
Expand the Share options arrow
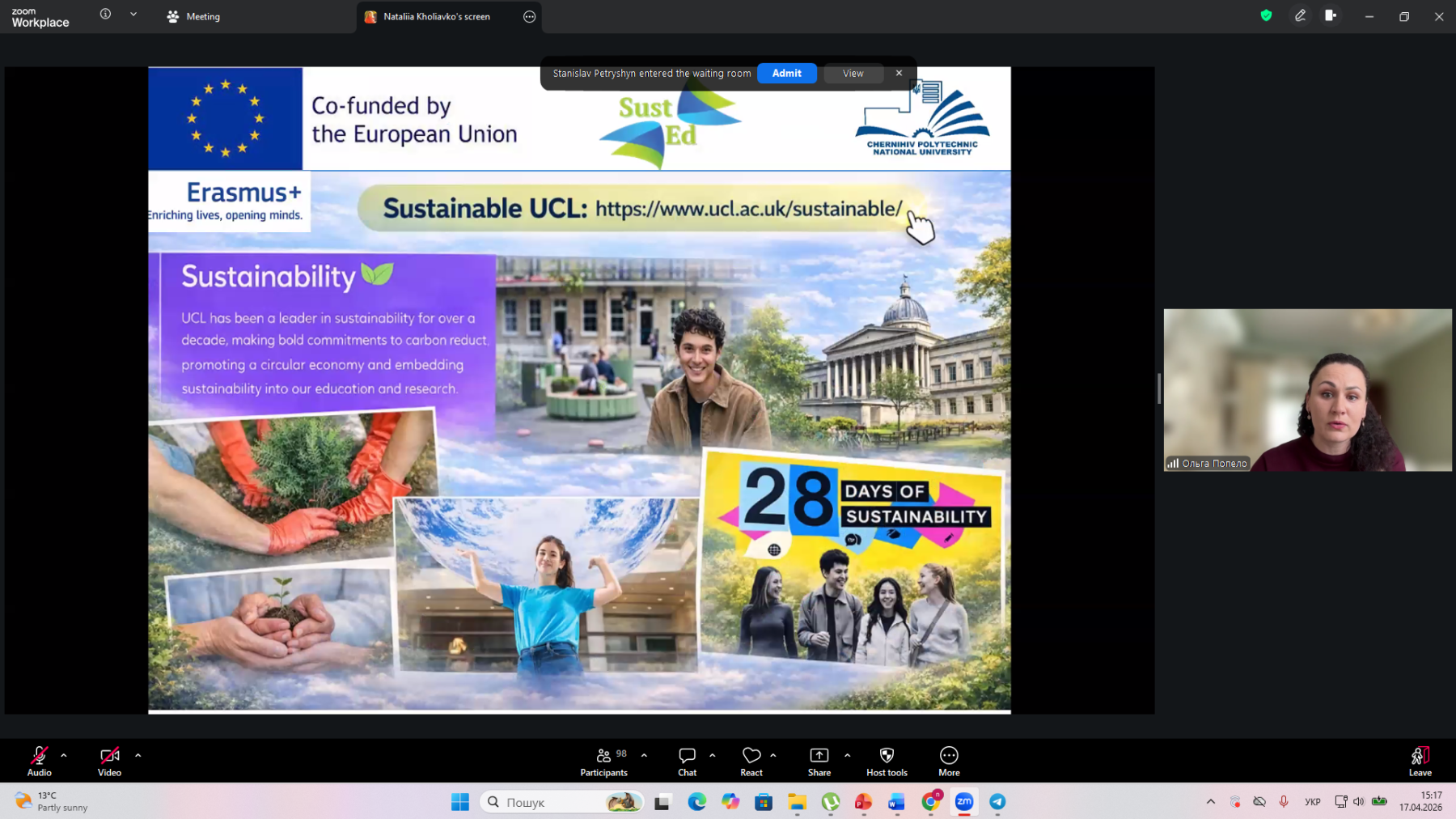coord(847,755)
